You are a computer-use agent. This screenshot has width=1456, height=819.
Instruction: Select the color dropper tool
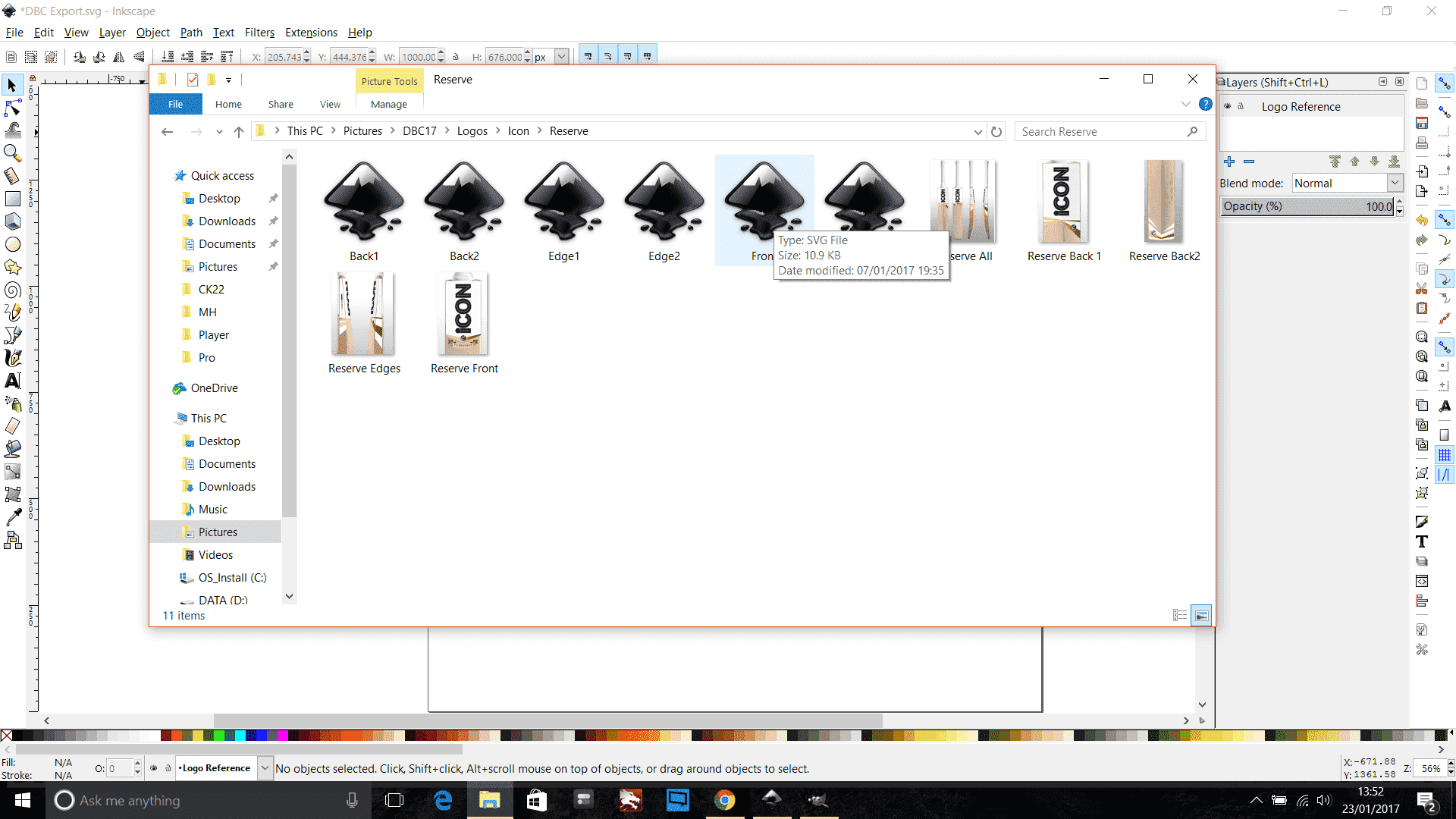click(12, 517)
